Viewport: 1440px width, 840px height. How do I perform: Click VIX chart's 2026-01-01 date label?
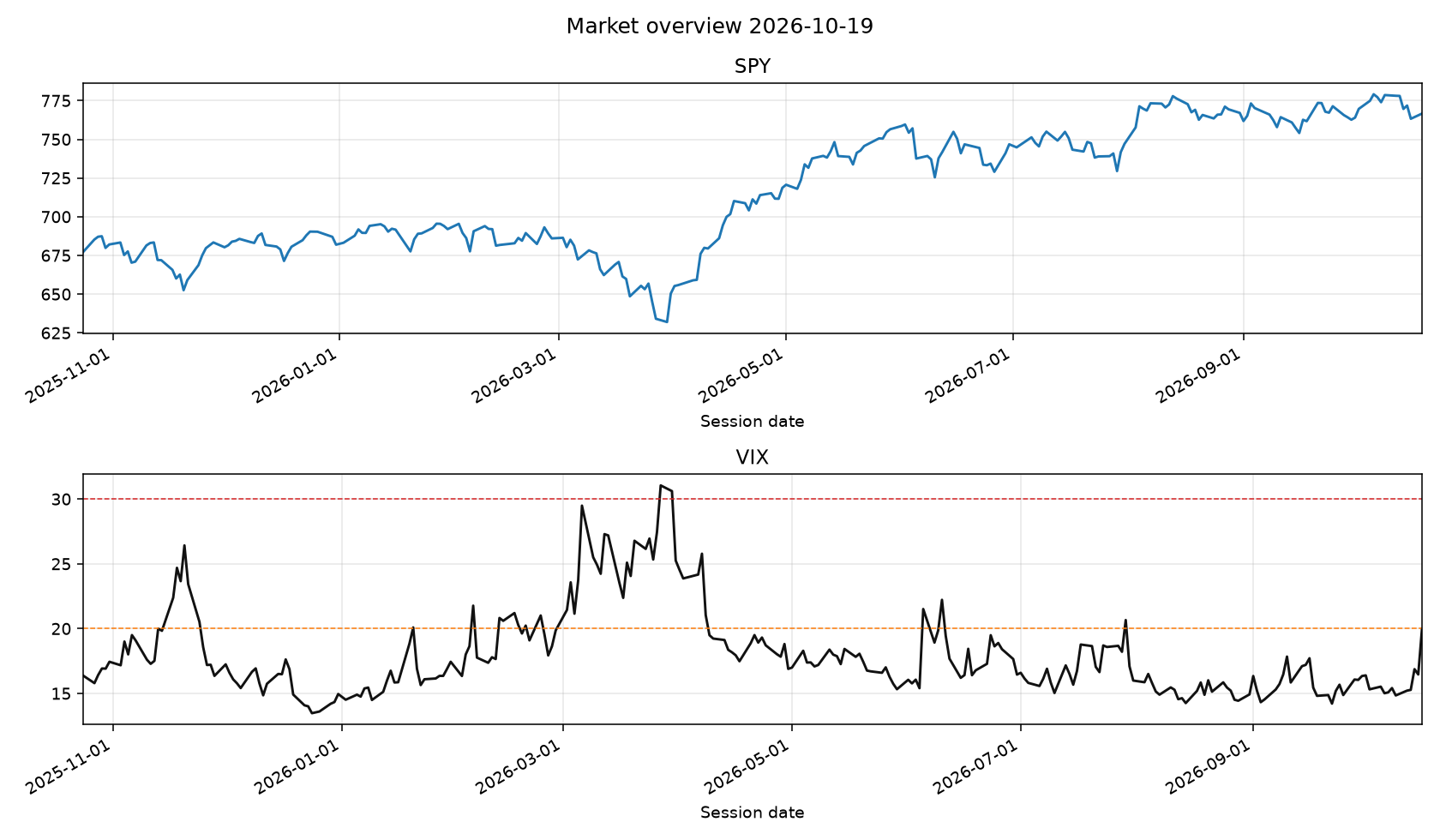tap(299, 765)
